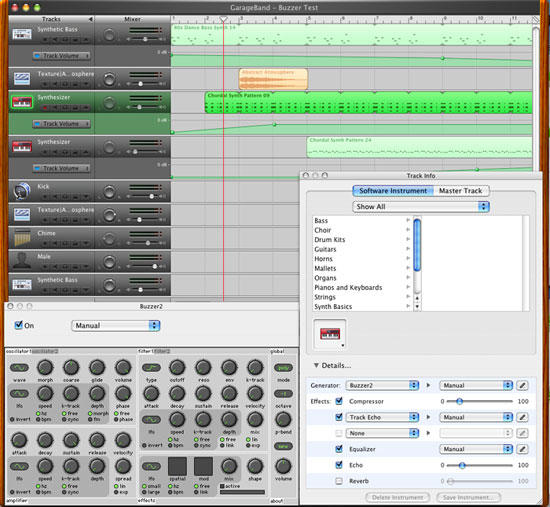Turn off the Buzzer2 On checkbox
550x507 pixels.
click(x=19, y=325)
